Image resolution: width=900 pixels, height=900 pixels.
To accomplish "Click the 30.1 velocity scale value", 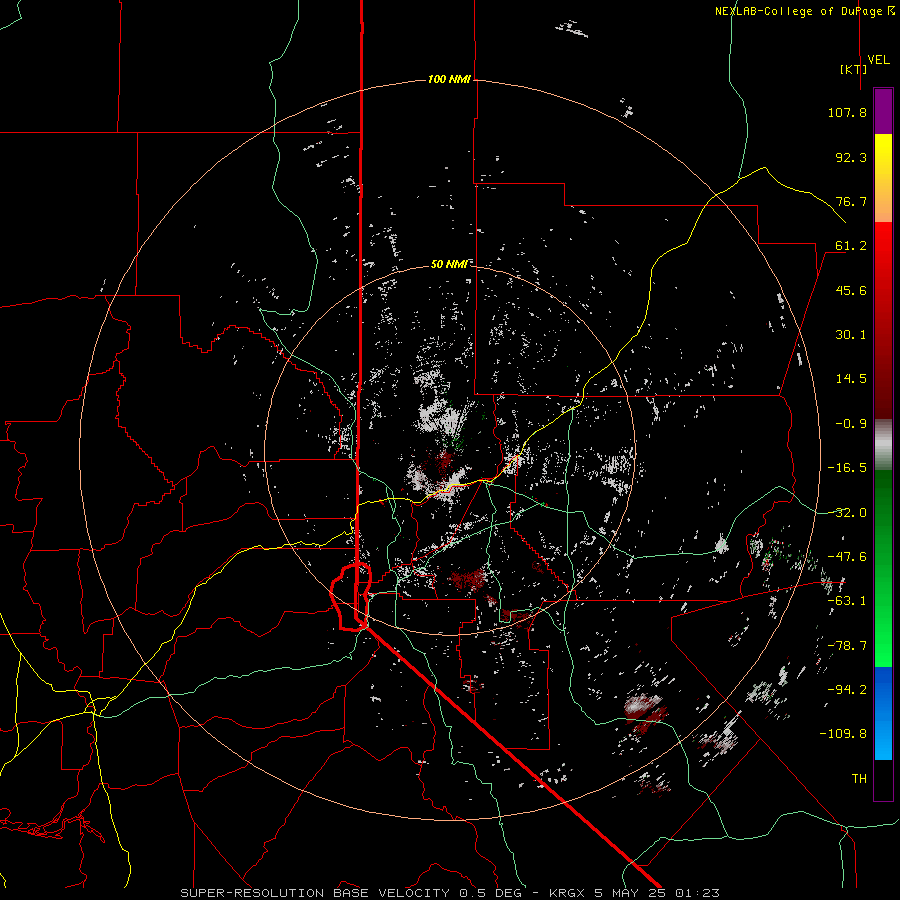I will (851, 335).
